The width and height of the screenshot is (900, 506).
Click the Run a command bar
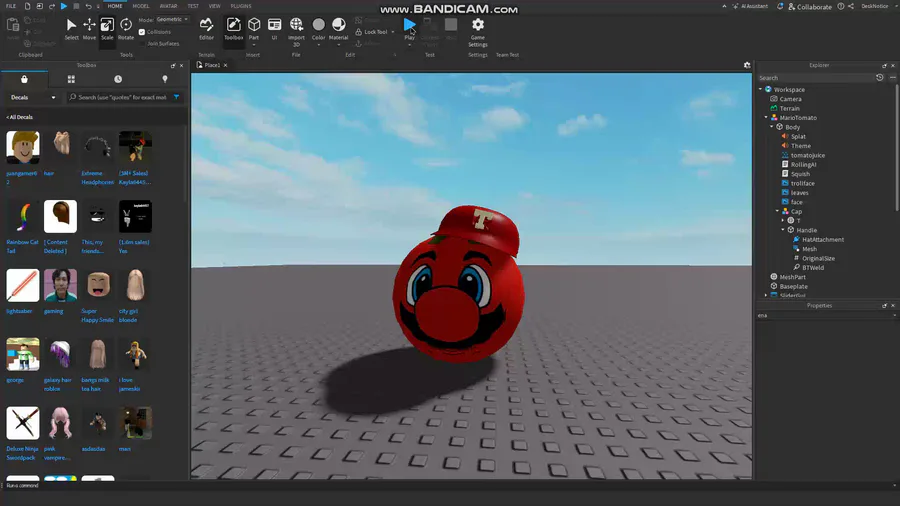pyautogui.click(x=448, y=485)
